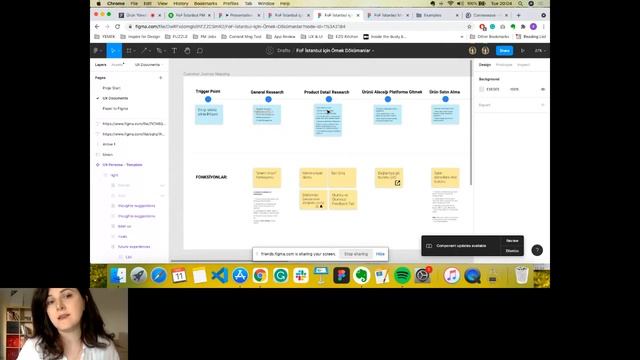Image resolution: width=640 pixels, height=360 pixels.
Task: Edit the background opacity percentage field
Action: coord(514,89)
